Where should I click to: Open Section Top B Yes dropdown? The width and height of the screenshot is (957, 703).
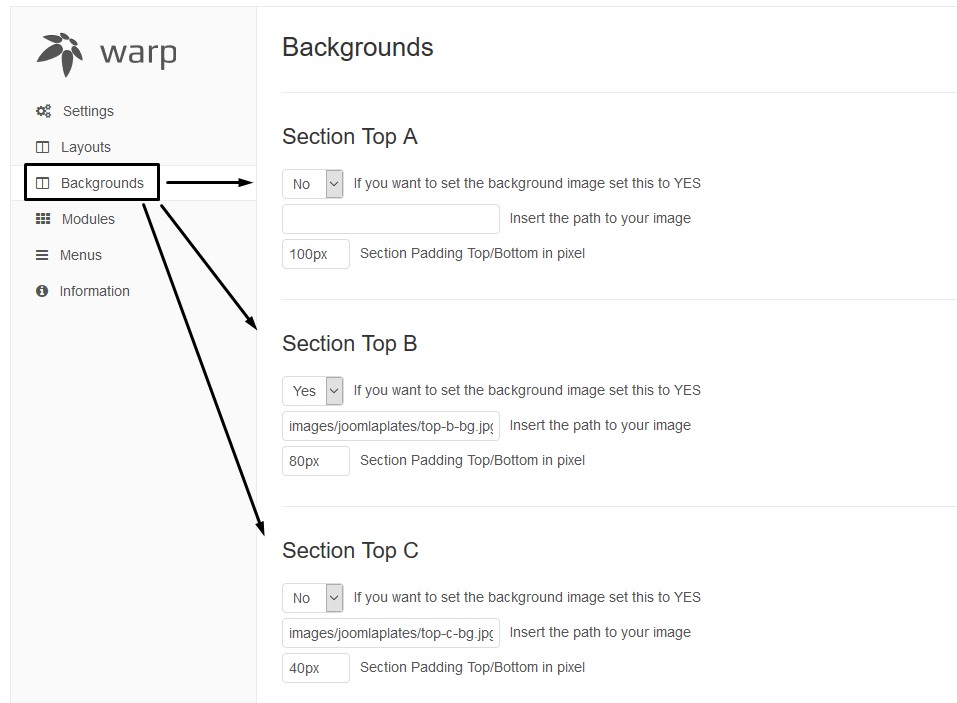click(x=312, y=390)
